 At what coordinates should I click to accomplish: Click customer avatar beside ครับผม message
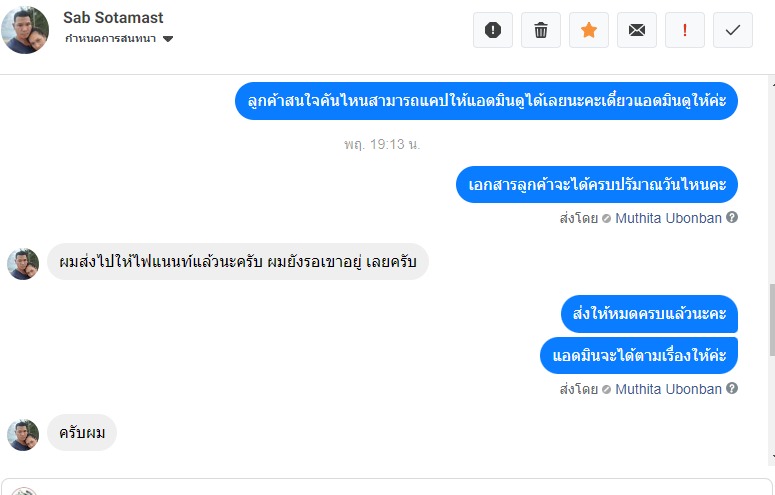23,435
